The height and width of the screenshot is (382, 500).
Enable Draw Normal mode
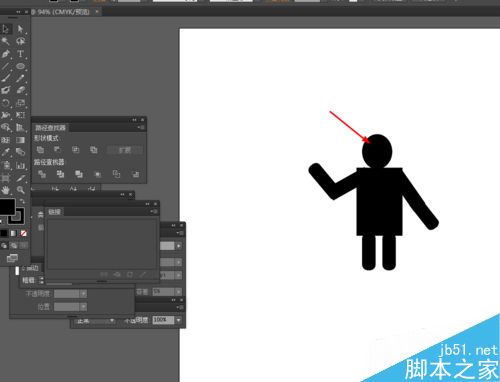pyautogui.click(x=4, y=246)
